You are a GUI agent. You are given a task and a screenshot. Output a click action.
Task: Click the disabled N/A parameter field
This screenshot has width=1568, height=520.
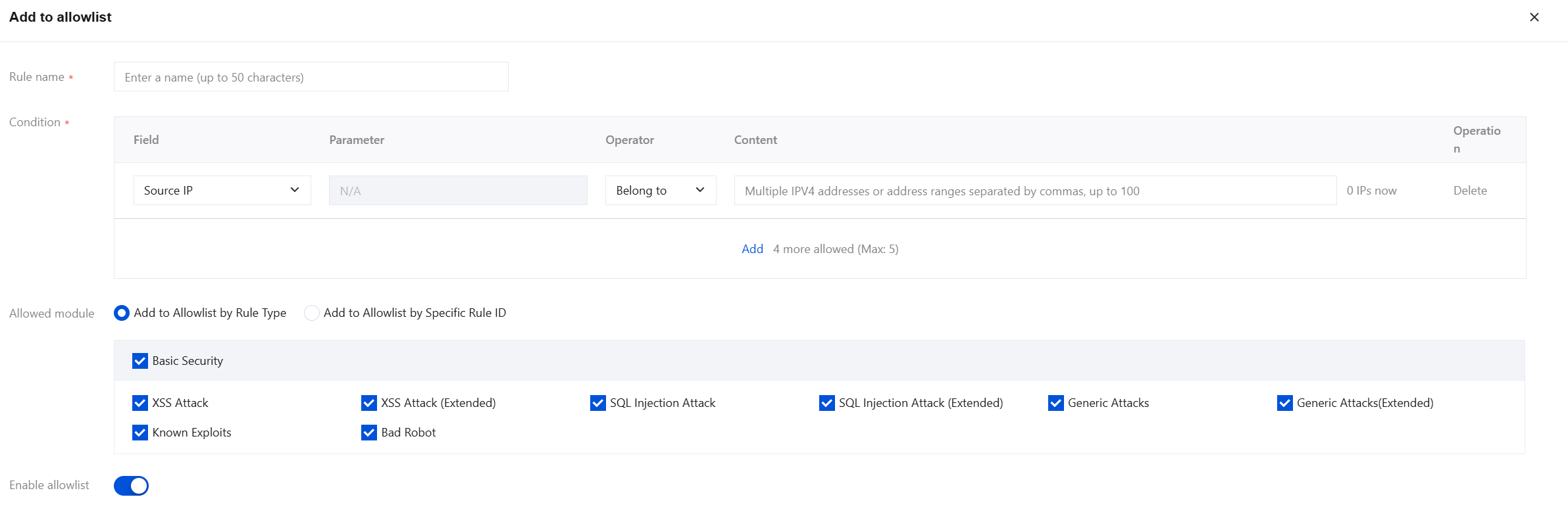[x=458, y=191]
